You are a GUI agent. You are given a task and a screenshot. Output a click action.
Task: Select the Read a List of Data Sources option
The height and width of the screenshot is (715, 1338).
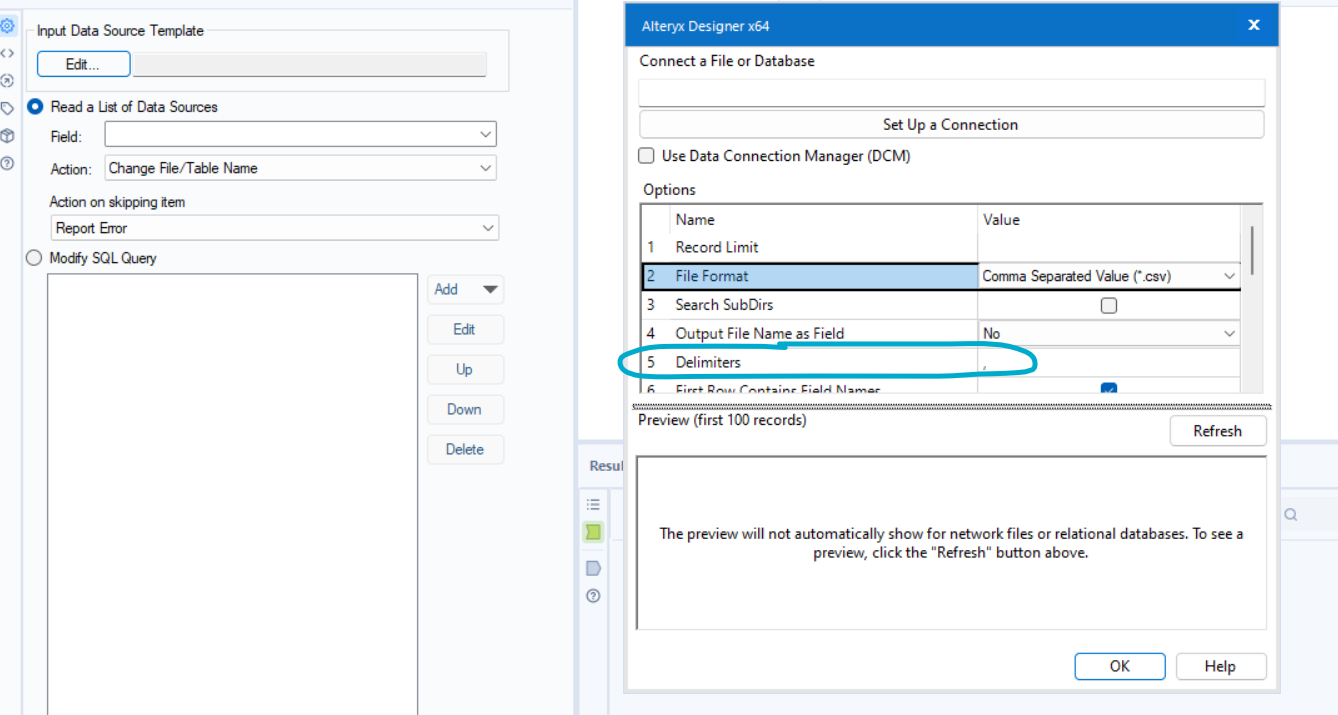point(36,107)
